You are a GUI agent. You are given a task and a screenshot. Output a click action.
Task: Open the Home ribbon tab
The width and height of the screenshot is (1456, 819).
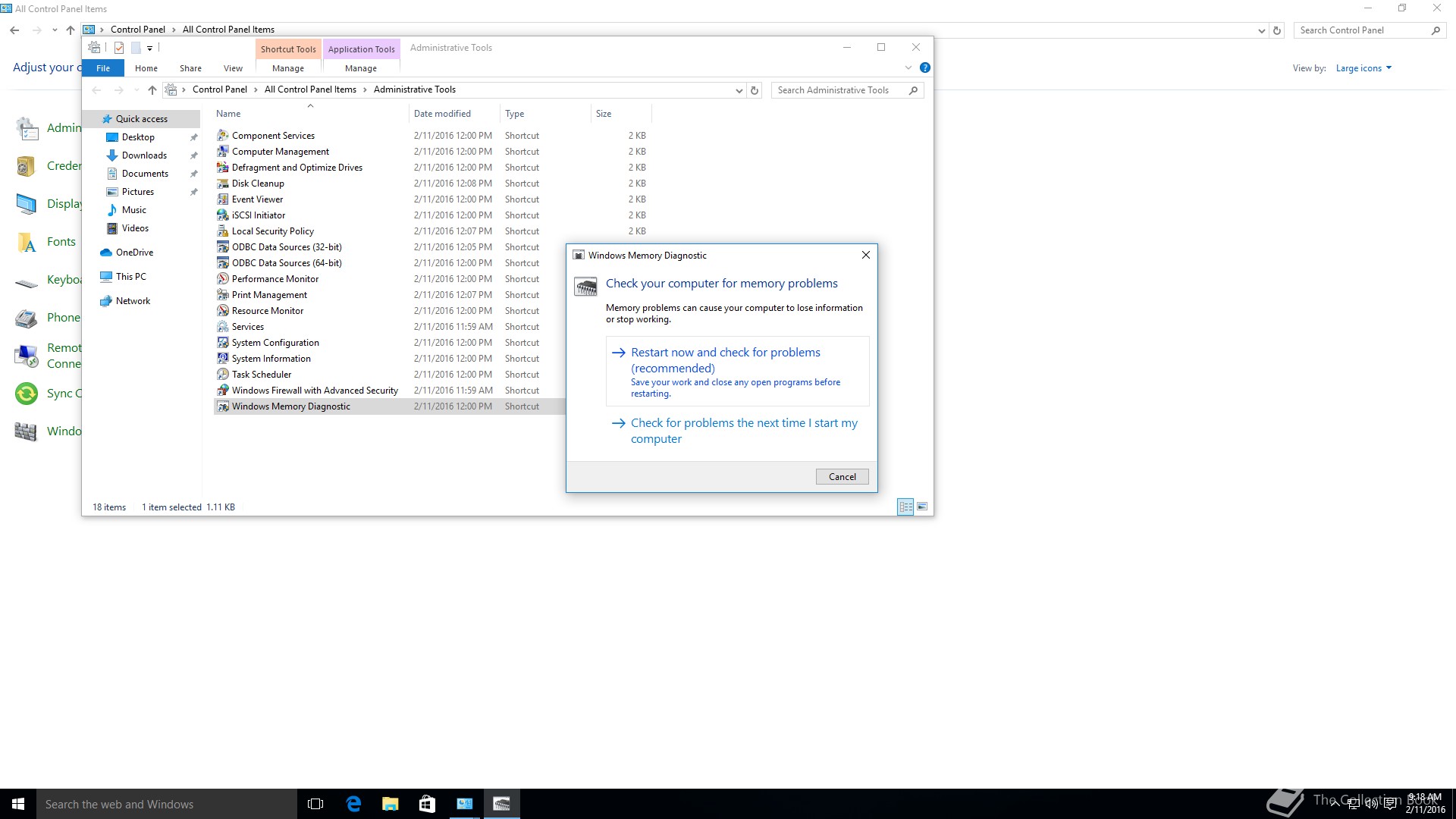(x=146, y=68)
